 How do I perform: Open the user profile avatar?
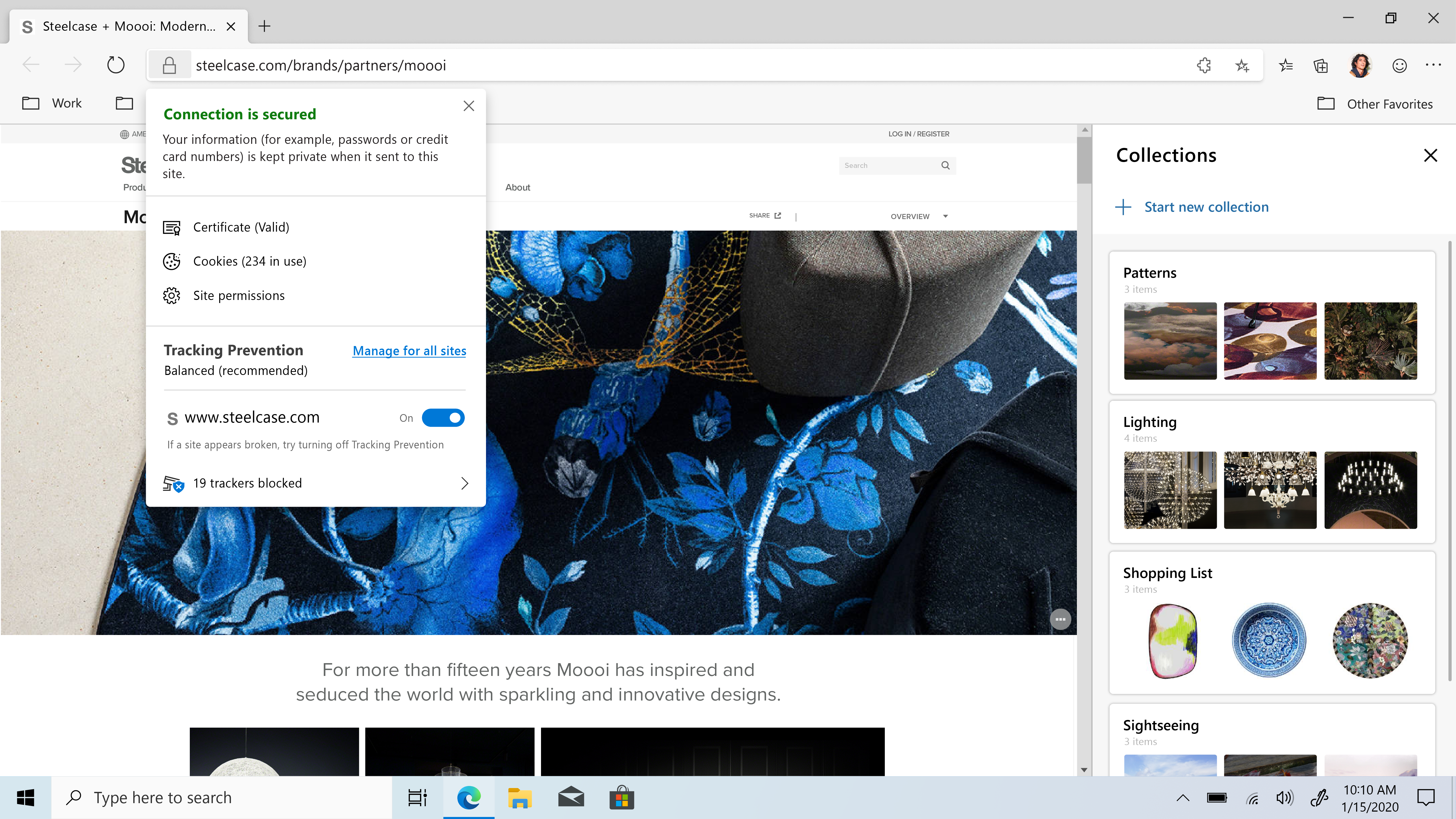point(1360,66)
